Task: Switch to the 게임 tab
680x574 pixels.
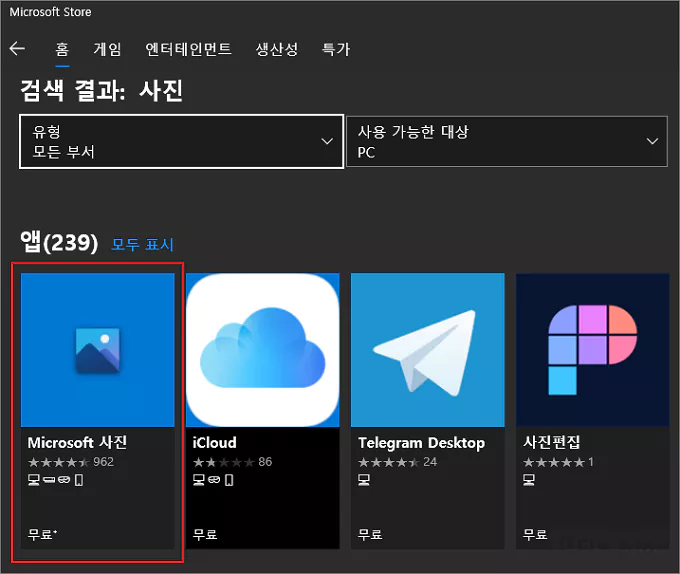Action: coord(107,49)
